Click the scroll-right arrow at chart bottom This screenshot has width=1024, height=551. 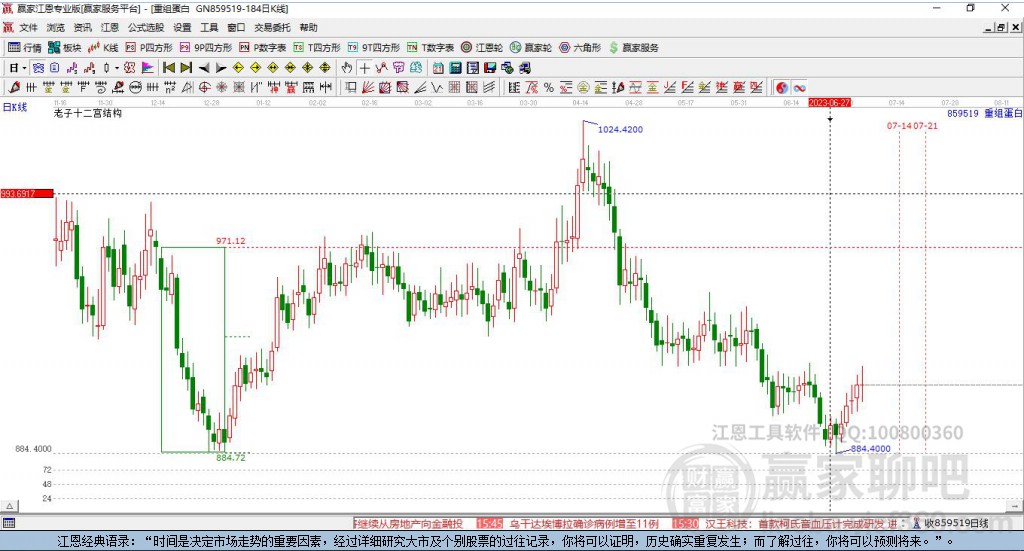pyautogui.click(x=1014, y=506)
